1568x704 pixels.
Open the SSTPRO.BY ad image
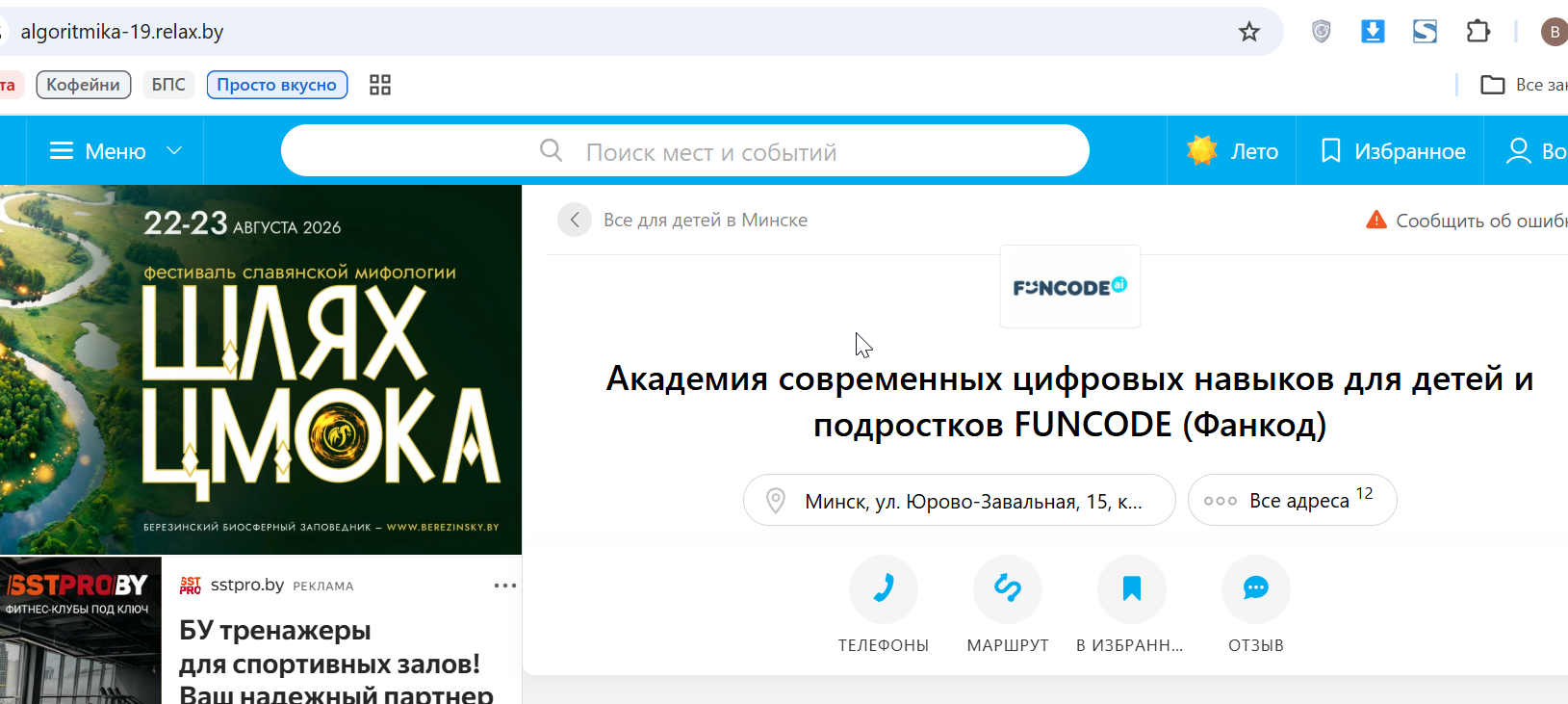[81, 630]
